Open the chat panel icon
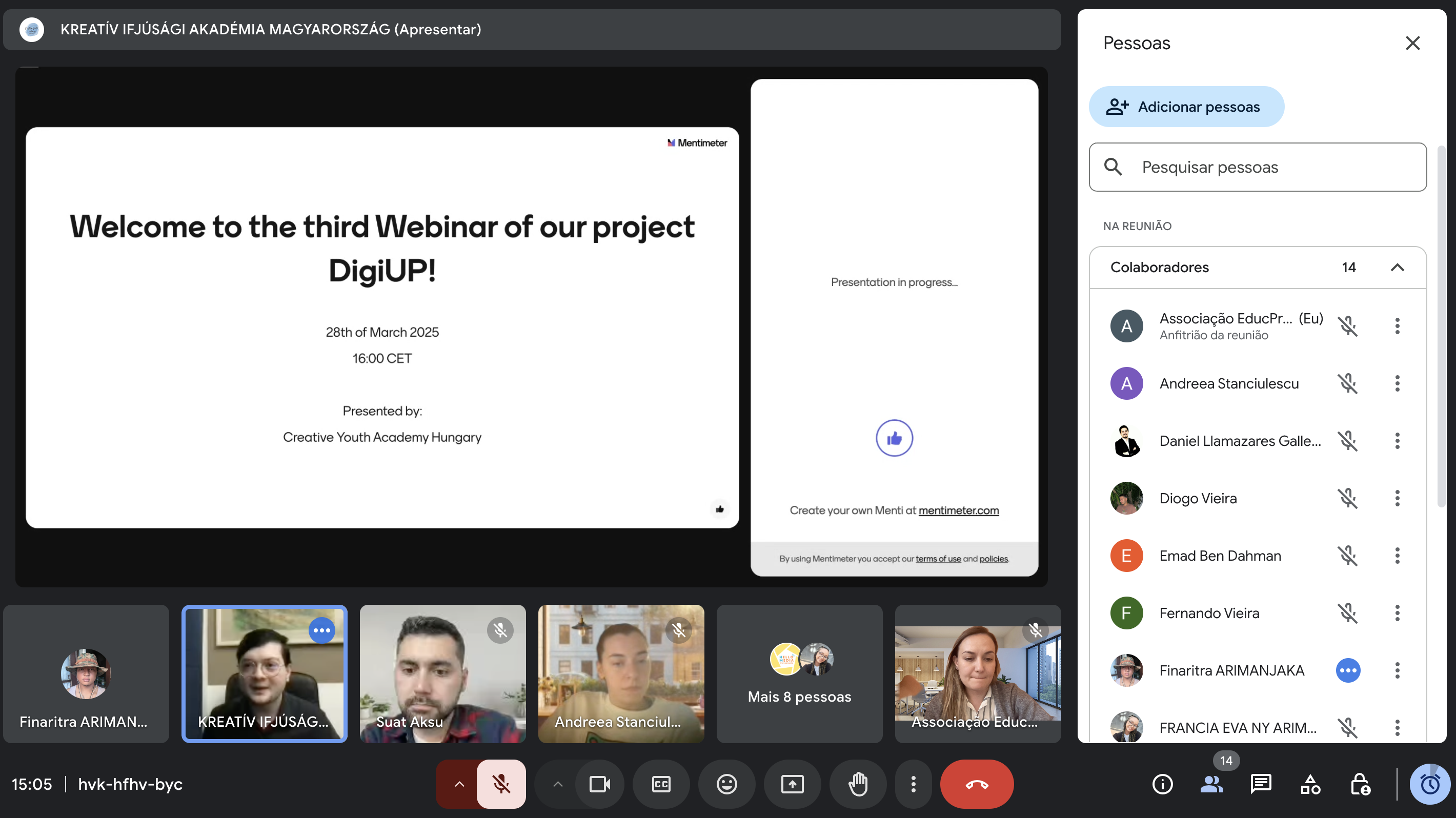Viewport: 1456px width, 818px height. 1261,784
